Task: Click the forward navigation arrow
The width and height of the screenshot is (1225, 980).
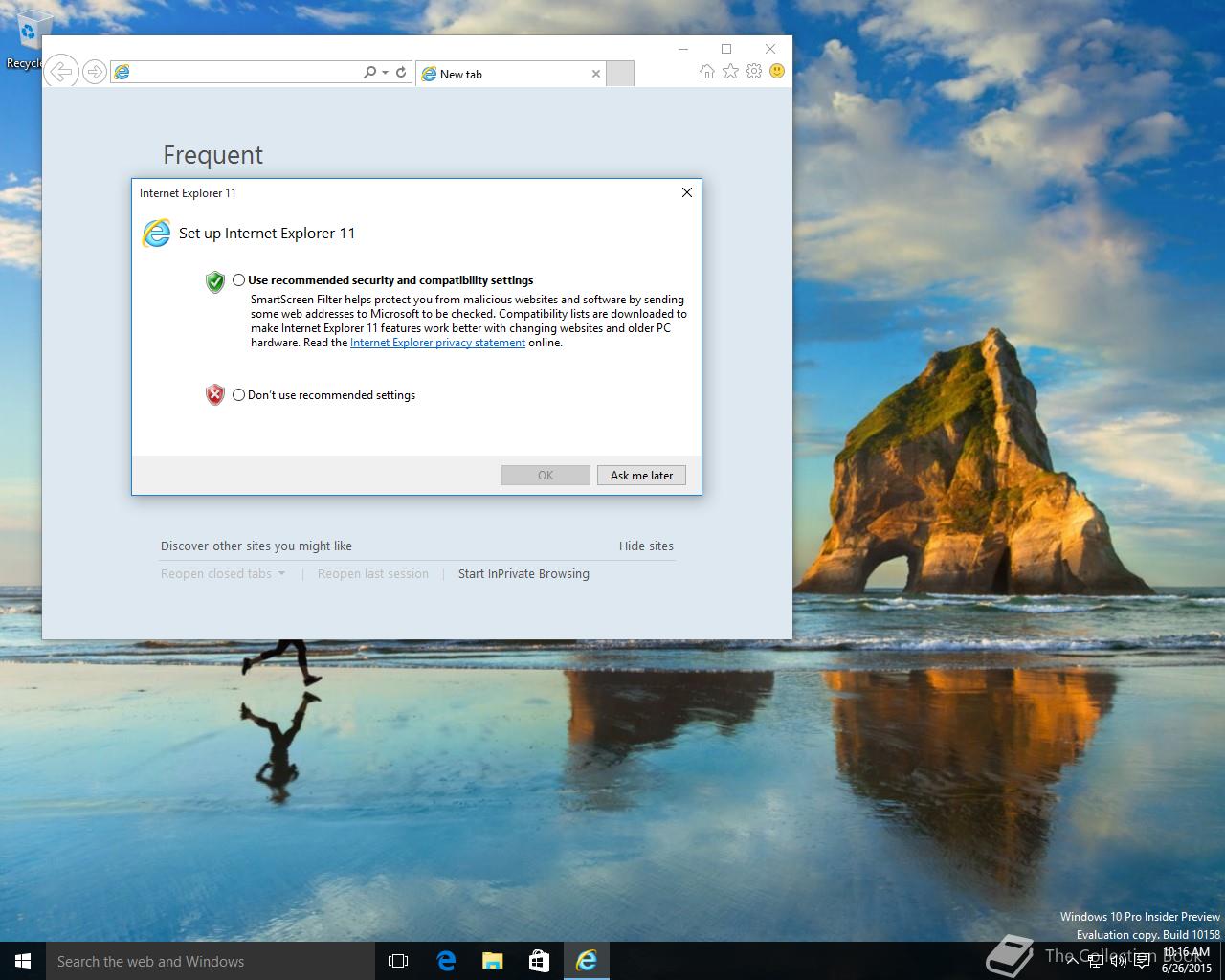Action: [94, 72]
